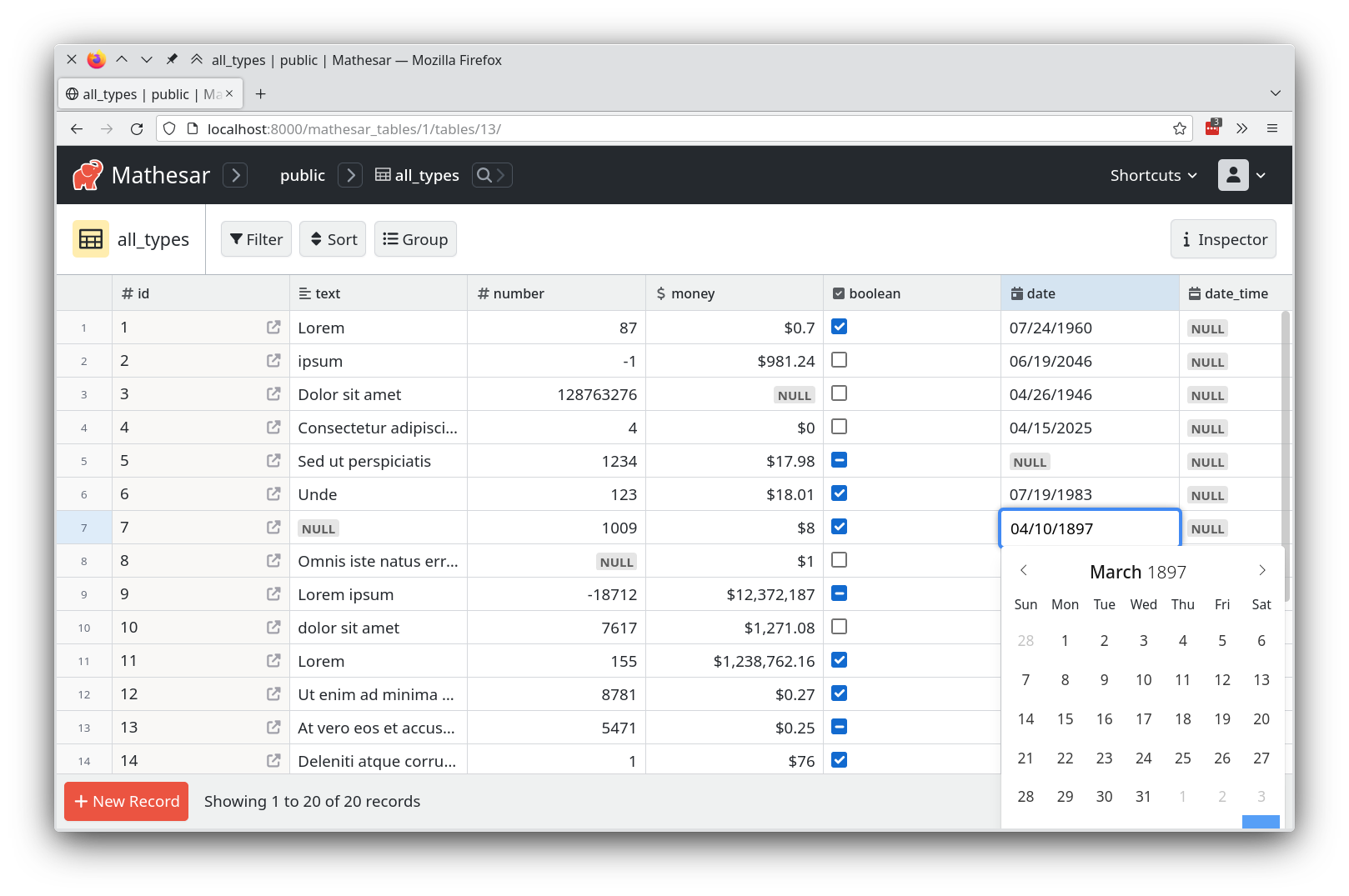Image resolution: width=1349 pixels, height=896 pixels.
Task: Click the dollar sign icon on the money column
Action: click(659, 293)
